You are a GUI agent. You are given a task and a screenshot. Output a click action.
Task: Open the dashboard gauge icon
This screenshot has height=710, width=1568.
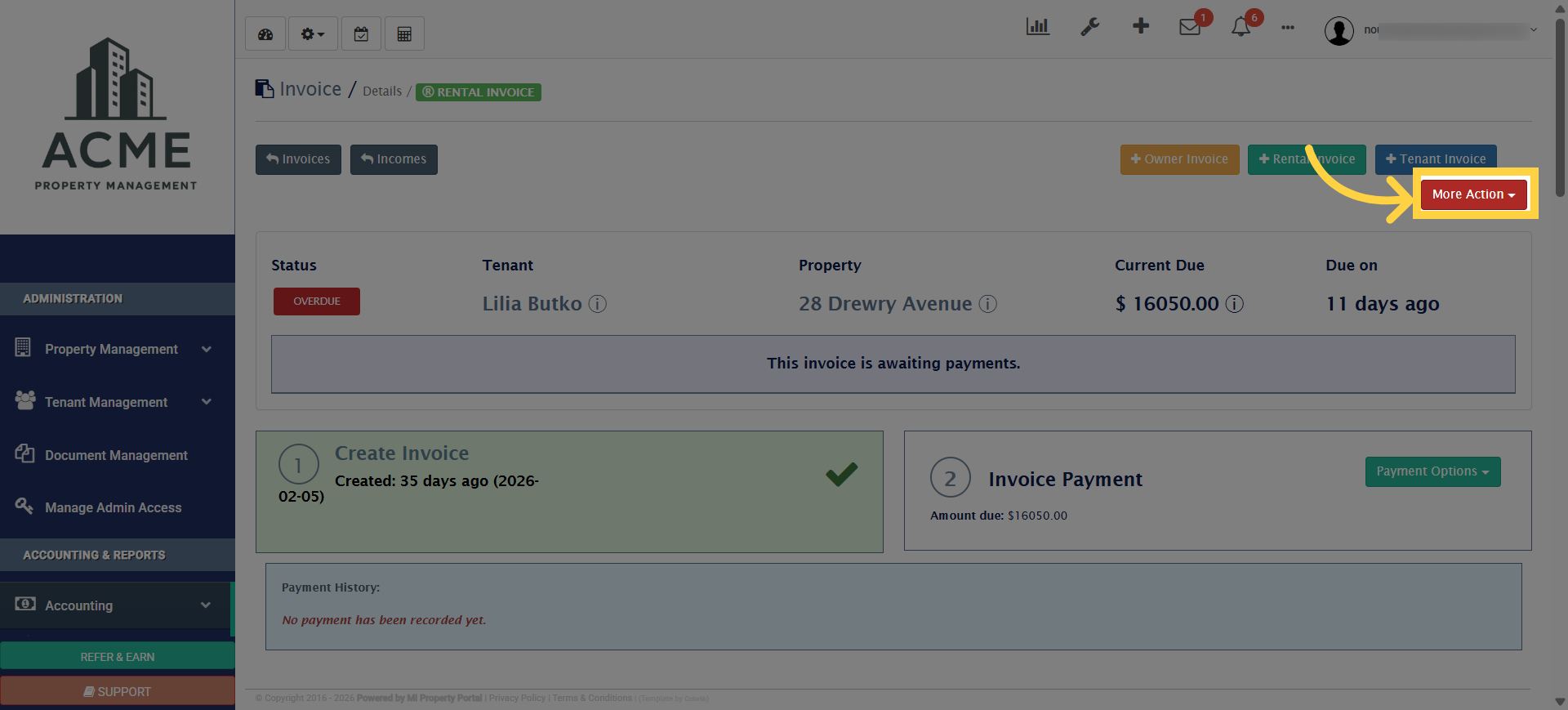point(265,34)
